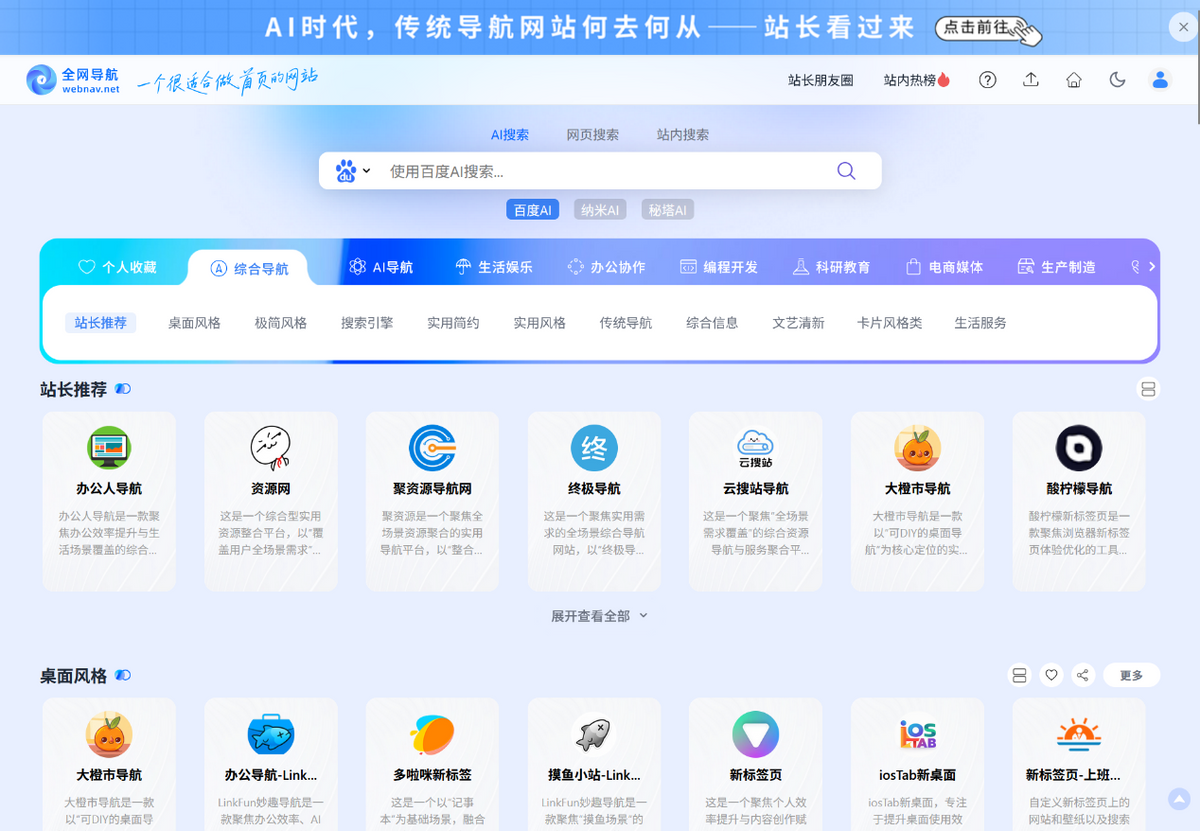Open the iosTab新桌面 site icon

pyautogui.click(x=917, y=735)
